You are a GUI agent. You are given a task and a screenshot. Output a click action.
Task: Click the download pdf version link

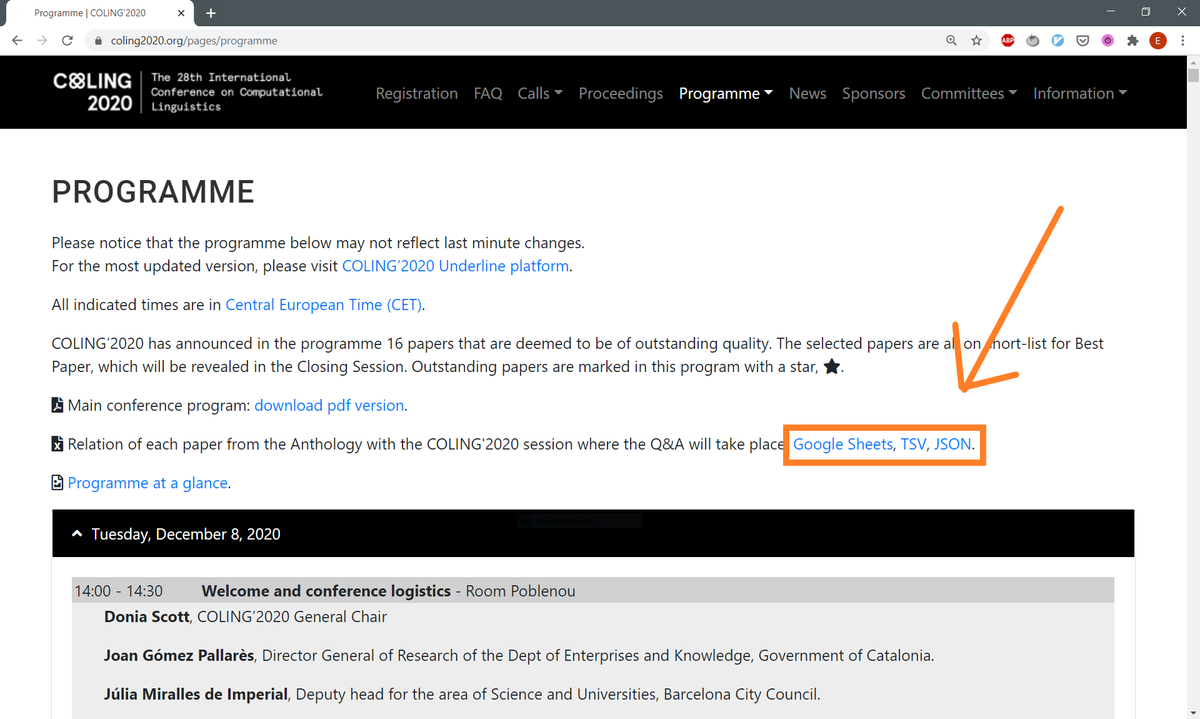click(329, 405)
